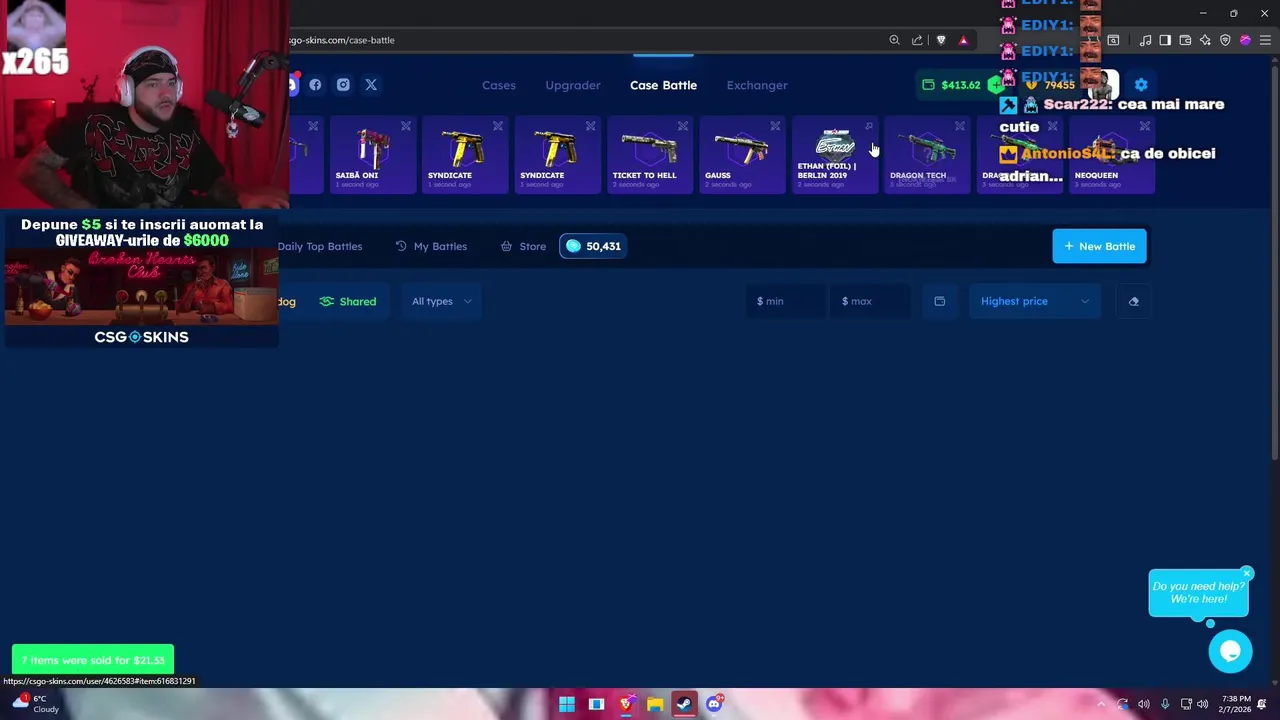Screen dimensions: 1280x720
Task: Open My Battles
Action: click(x=431, y=246)
